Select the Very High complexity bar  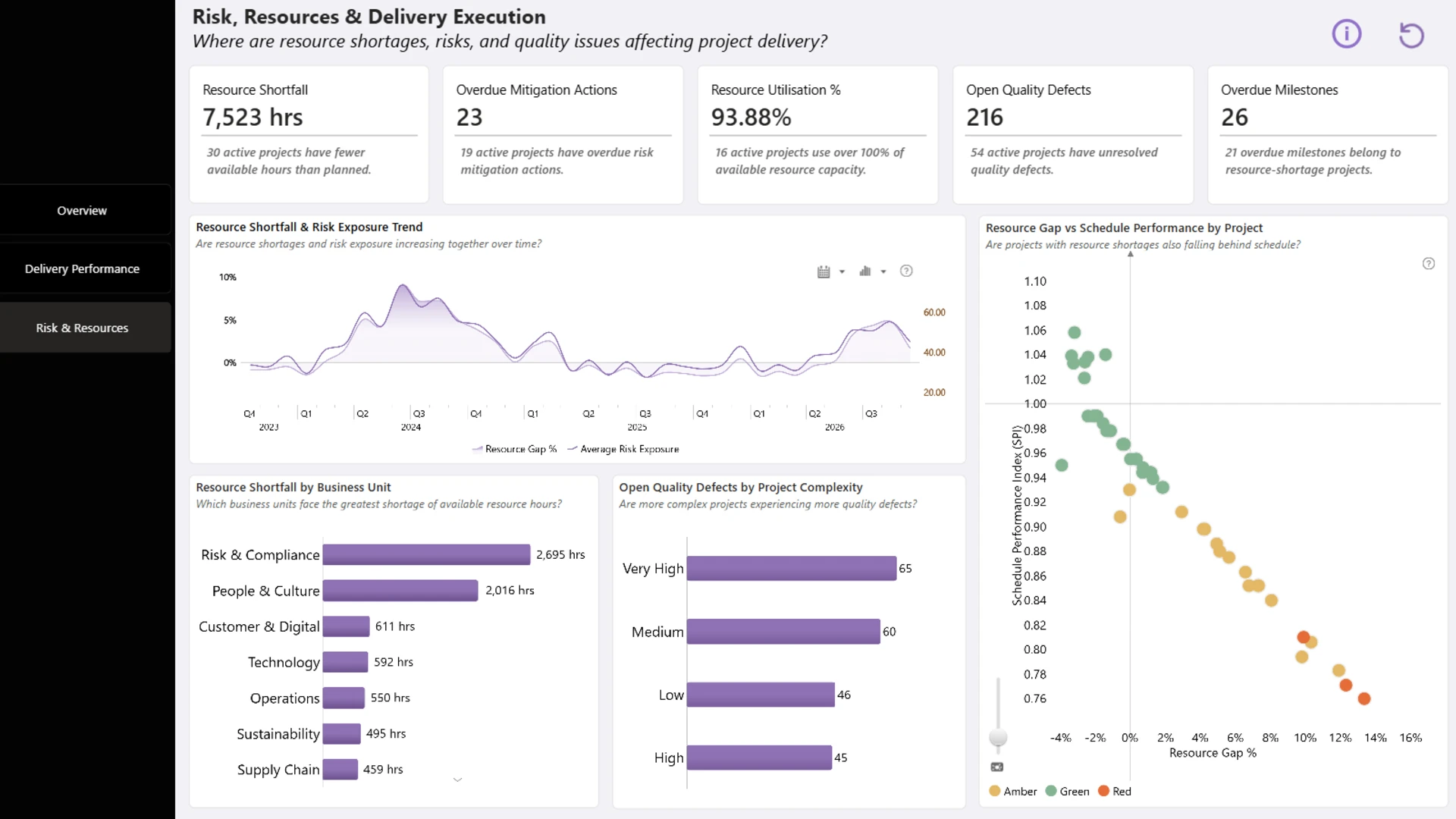[x=792, y=569]
